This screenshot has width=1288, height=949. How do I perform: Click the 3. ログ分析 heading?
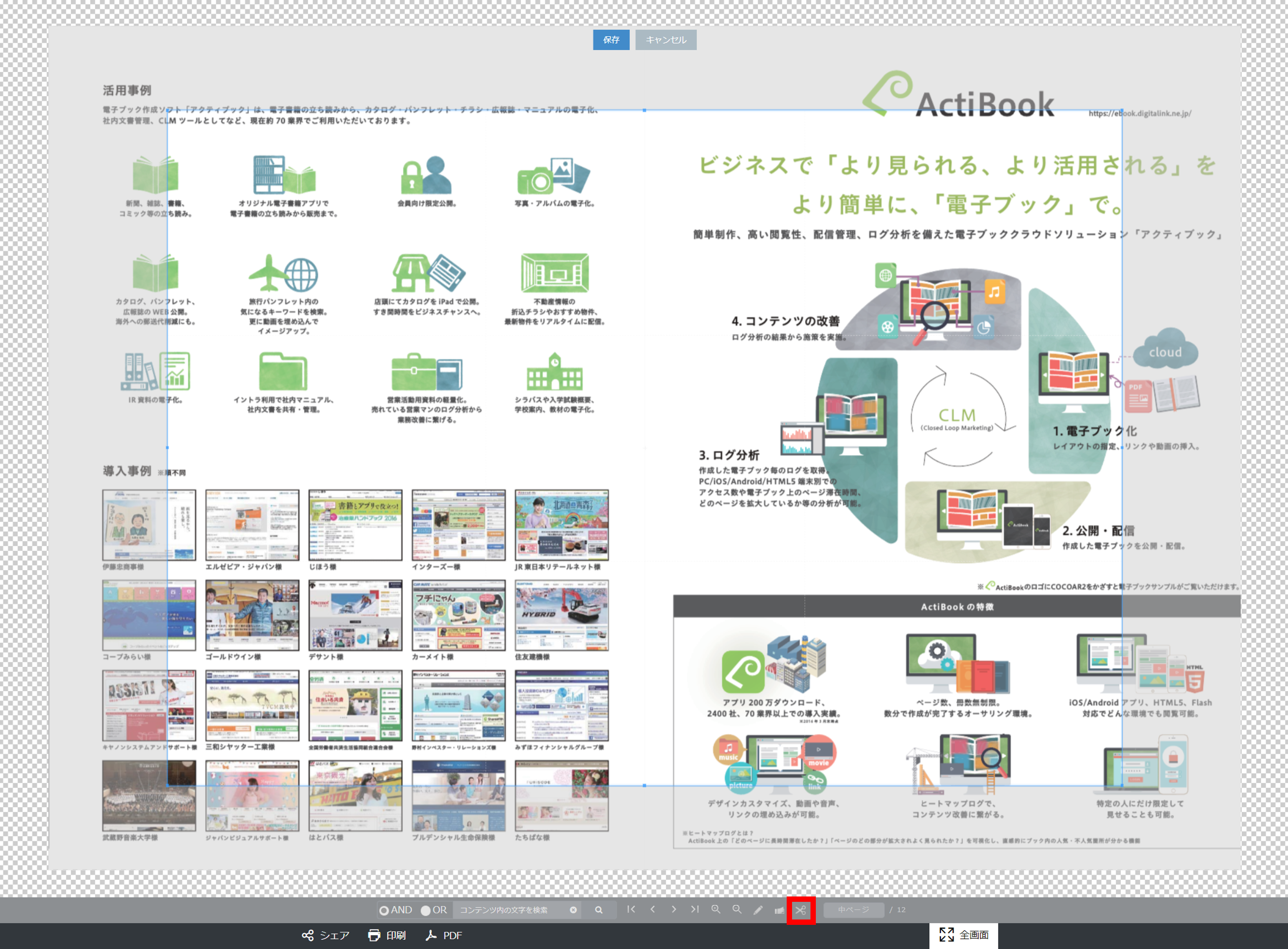pos(729,455)
